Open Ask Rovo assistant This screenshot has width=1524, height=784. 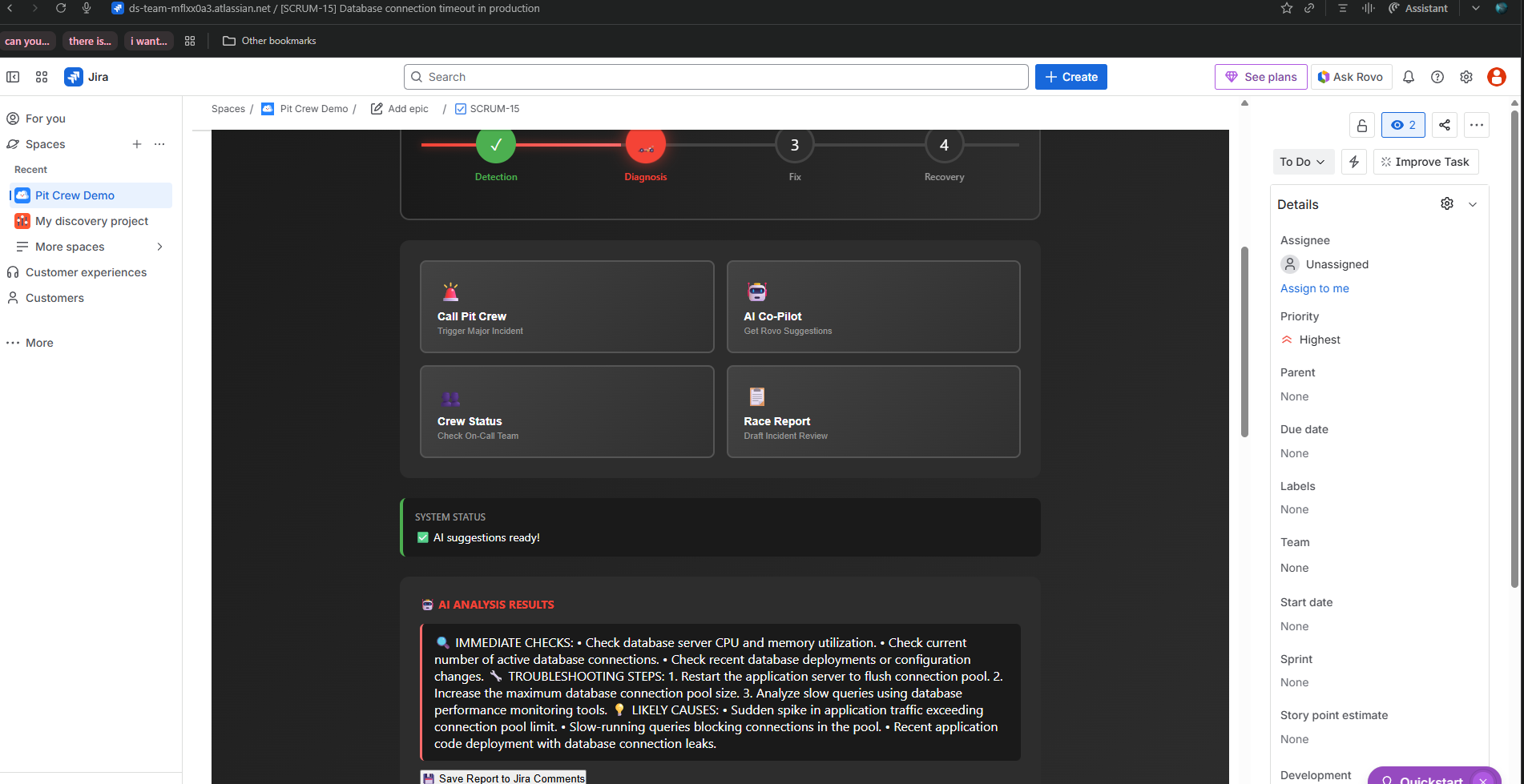pos(1351,77)
